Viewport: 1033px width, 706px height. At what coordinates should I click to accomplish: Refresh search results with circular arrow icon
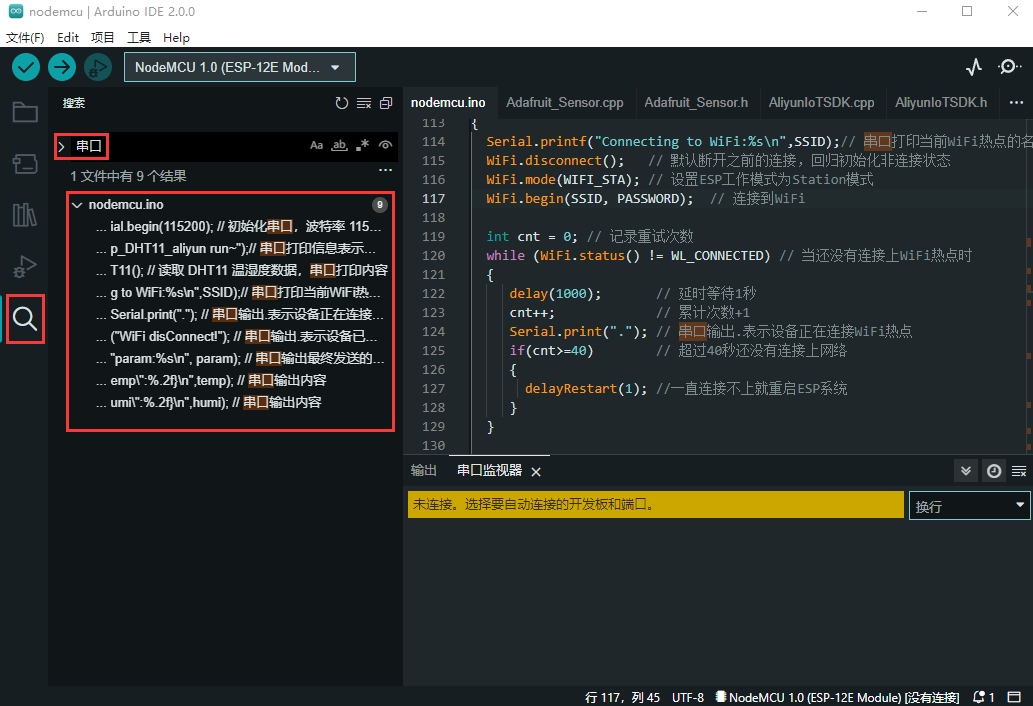(x=341, y=102)
